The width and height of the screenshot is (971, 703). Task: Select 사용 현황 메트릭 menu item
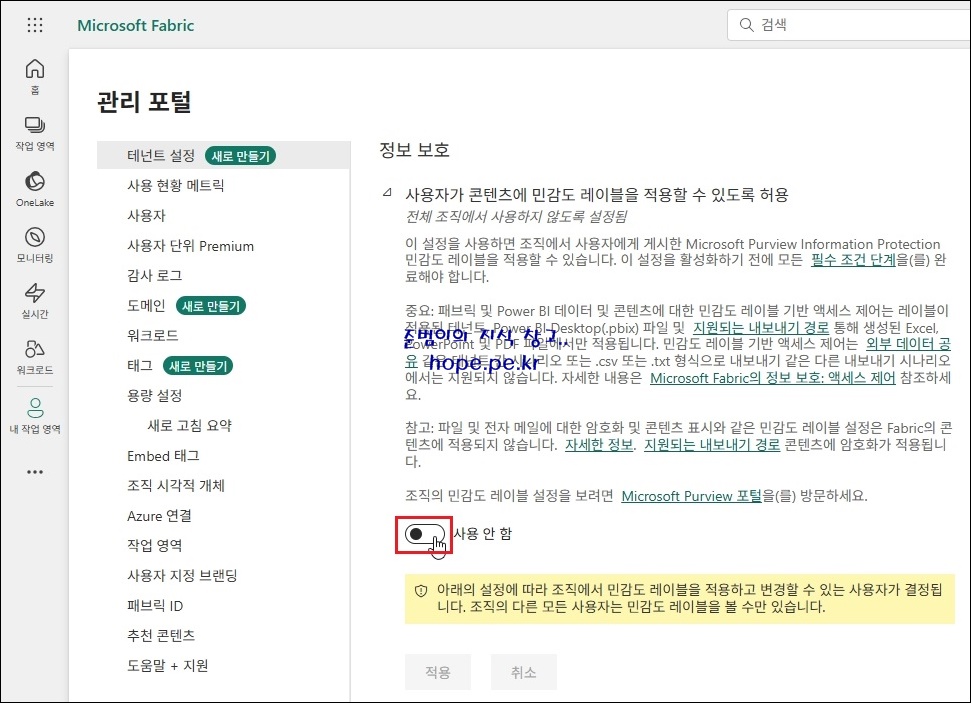(176, 186)
